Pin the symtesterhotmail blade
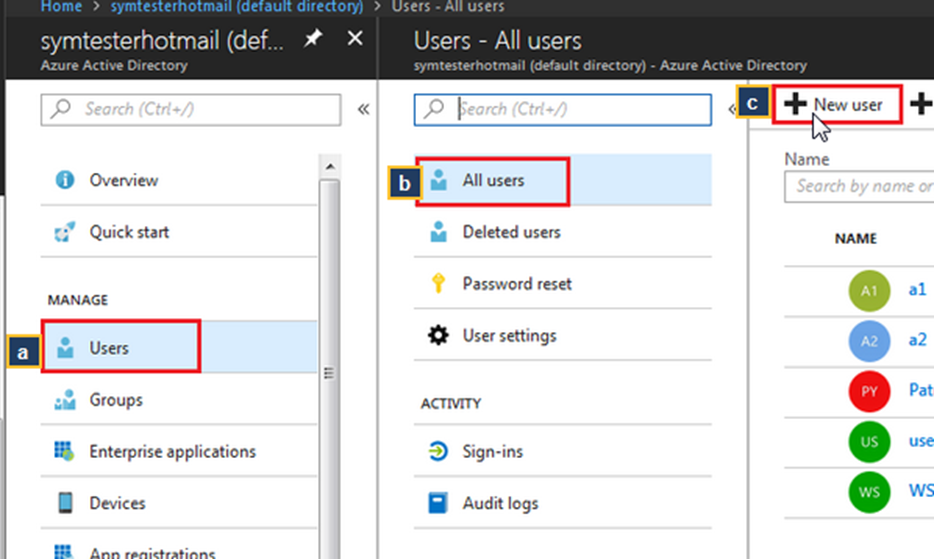 (x=313, y=40)
